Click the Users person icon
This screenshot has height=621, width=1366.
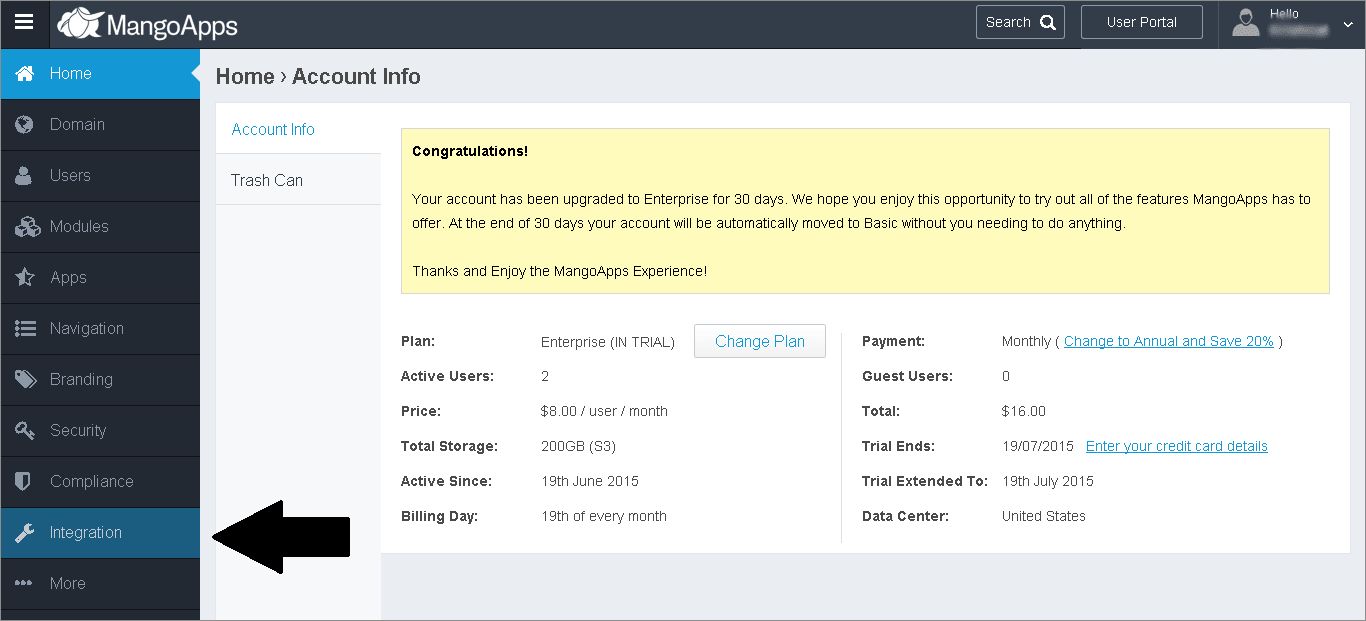pyautogui.click(x=25, y=176)
